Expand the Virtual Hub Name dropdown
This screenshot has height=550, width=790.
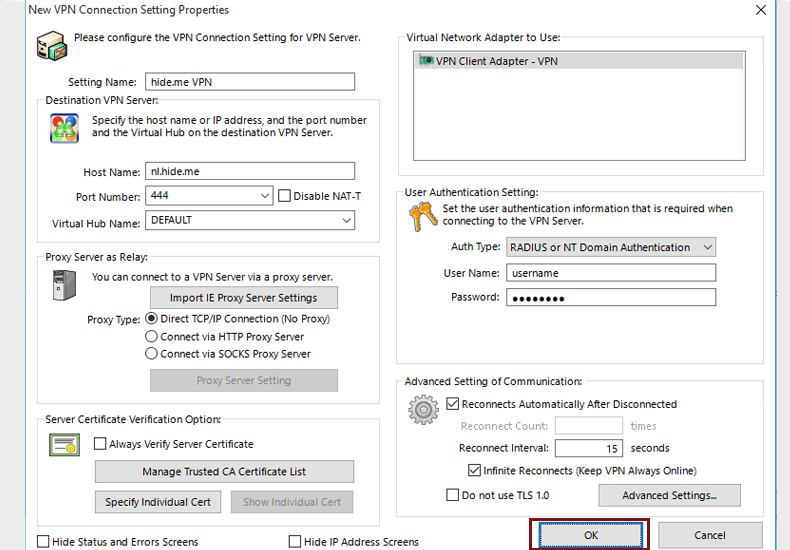coord(346,220)
